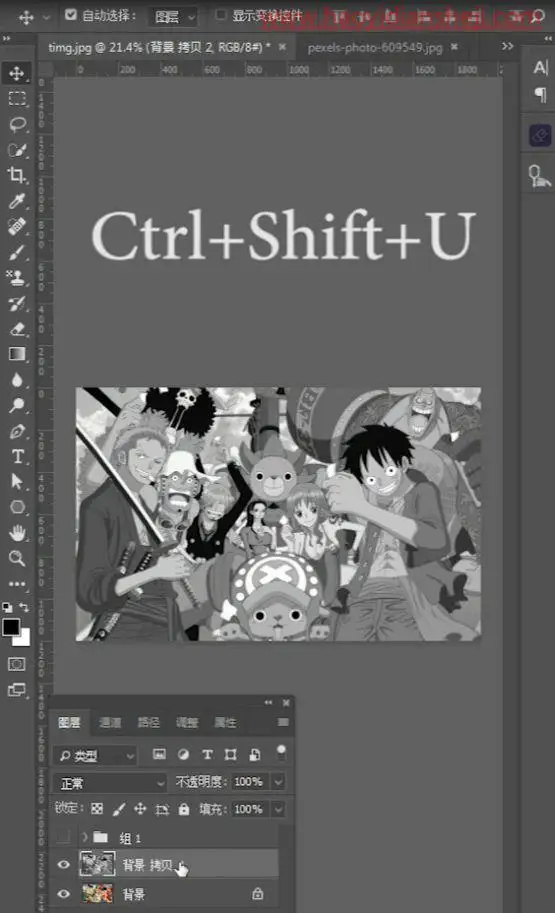The height and width of the screenshot is (913, 555).
Task: Show the 组 1 group visibility
Action: click(x=63, y=837)
